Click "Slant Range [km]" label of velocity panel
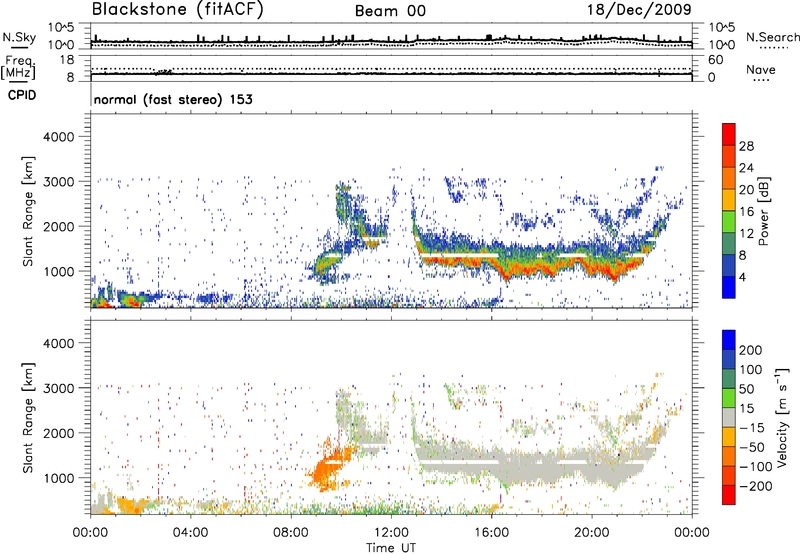Screen dimensions: 800x554 29,417
